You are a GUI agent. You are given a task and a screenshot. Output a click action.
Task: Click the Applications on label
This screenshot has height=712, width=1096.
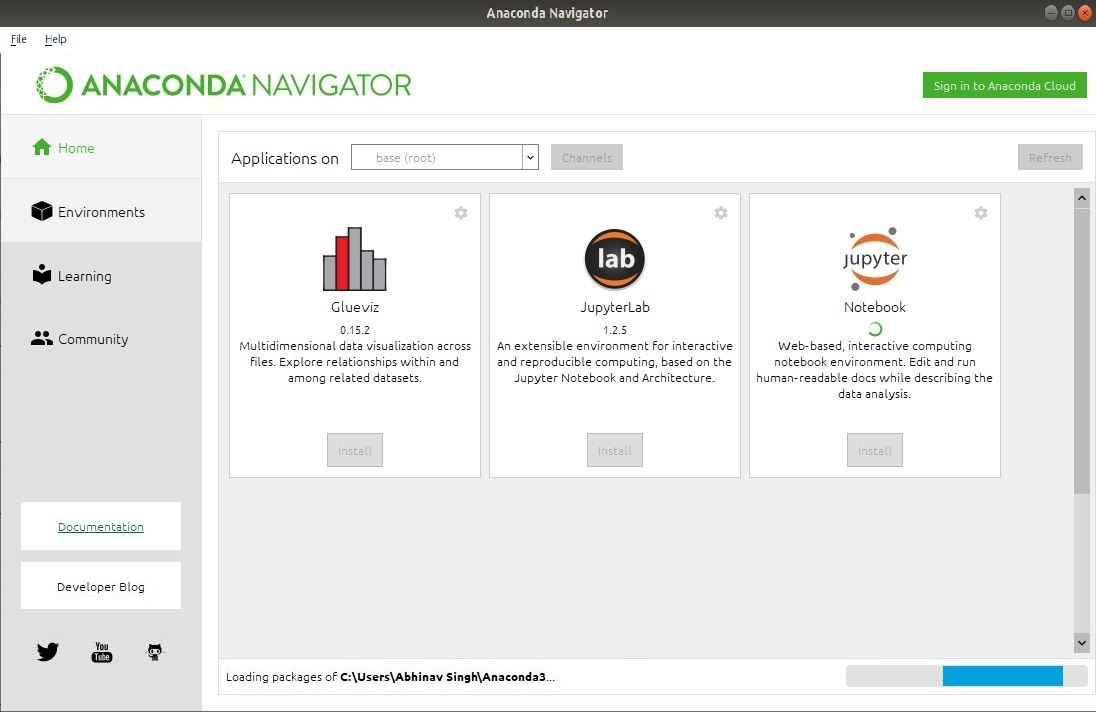[x=284, y=159]
